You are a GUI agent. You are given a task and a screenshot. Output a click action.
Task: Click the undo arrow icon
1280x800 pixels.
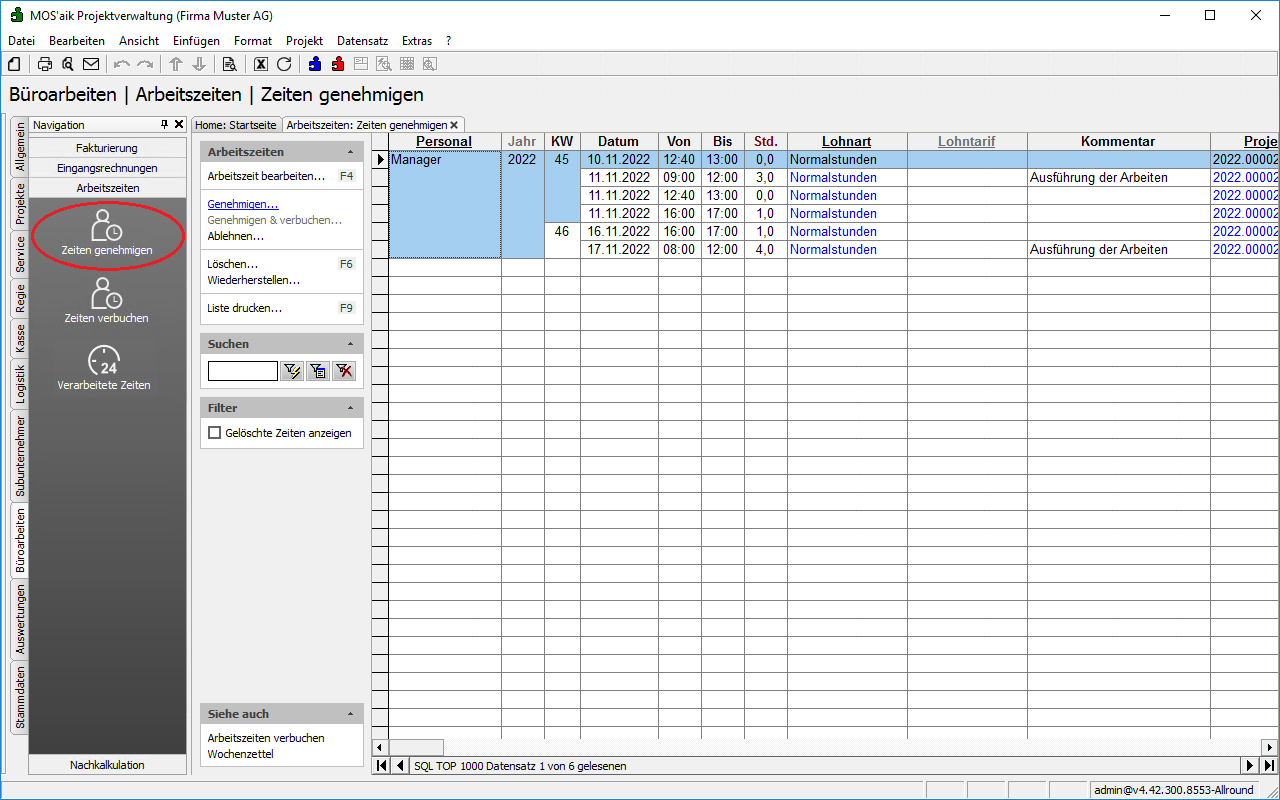click(x=122, y=64)
